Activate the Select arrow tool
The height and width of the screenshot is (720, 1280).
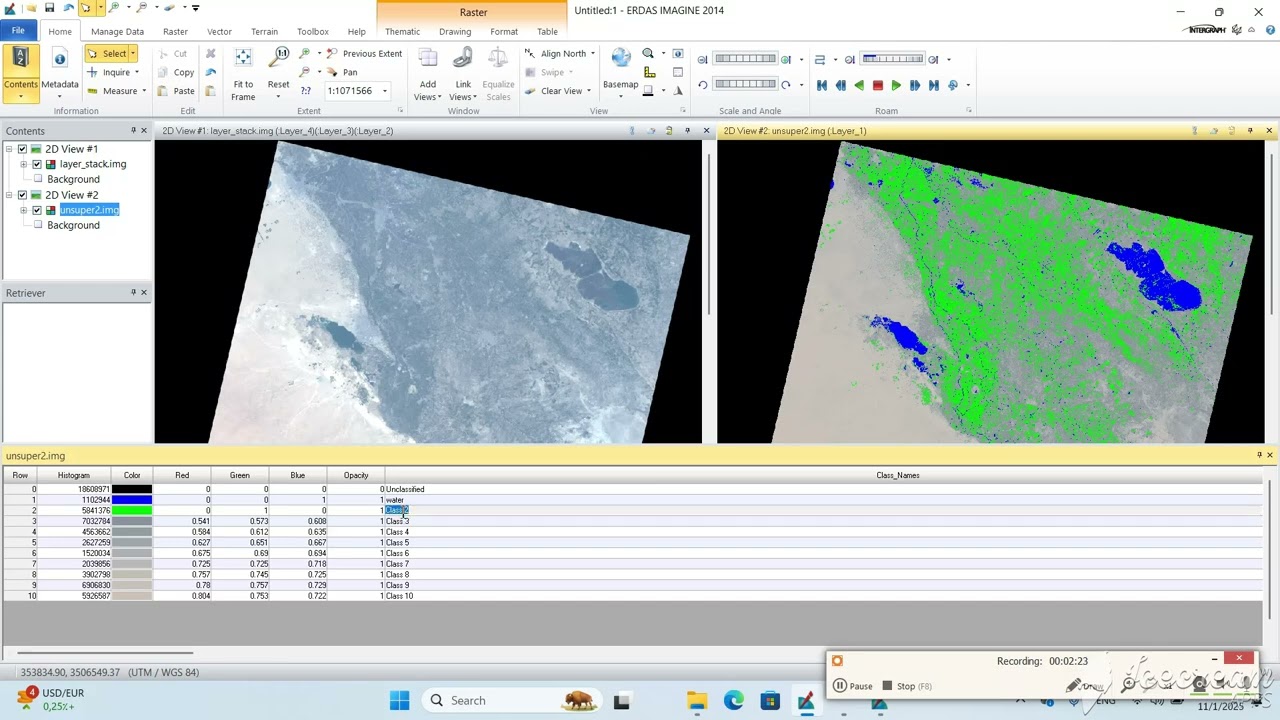pos(106,53)
